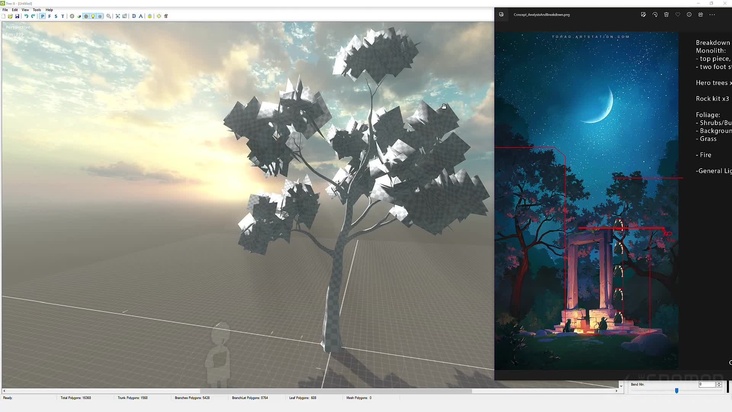Click the Open folder toolbar icon
Screen dimensions: 732x412
point(10,16)
